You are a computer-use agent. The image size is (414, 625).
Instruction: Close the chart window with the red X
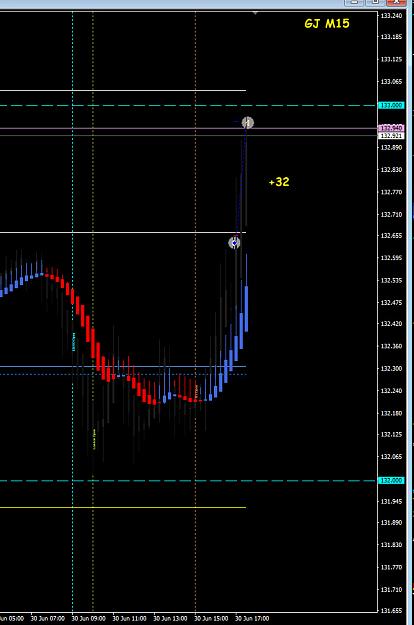click(396, 2)
